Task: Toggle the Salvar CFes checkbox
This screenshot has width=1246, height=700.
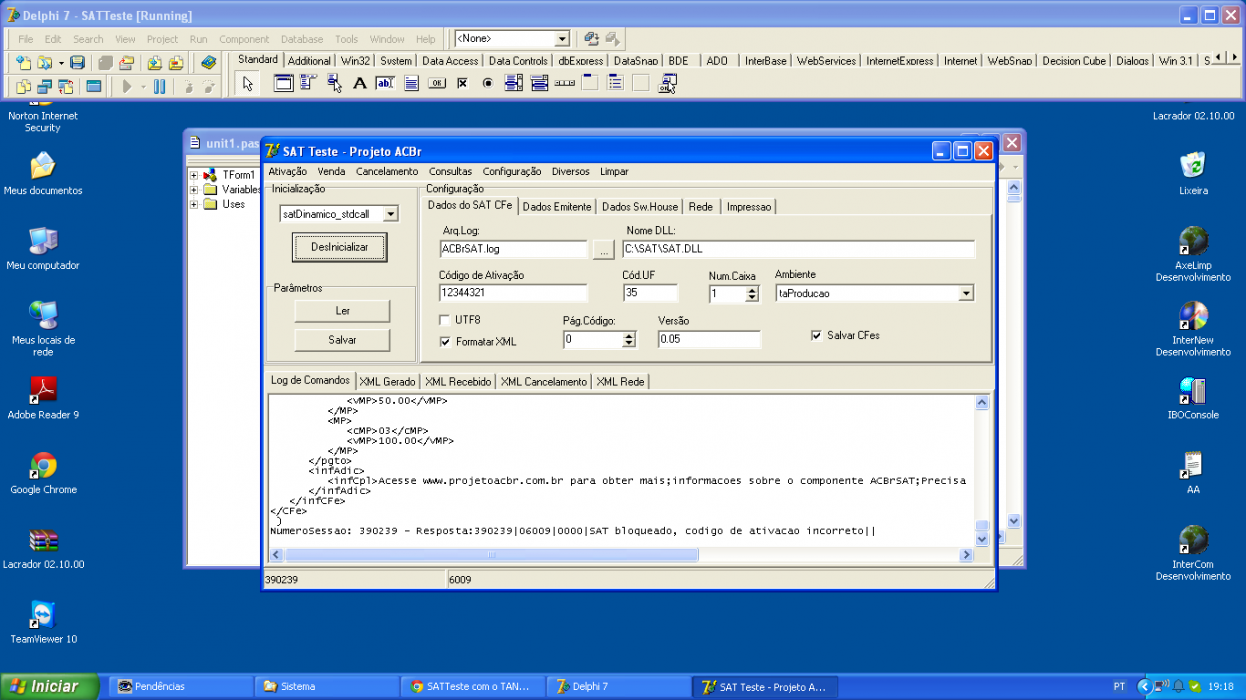Action: (x=816, y=336)
